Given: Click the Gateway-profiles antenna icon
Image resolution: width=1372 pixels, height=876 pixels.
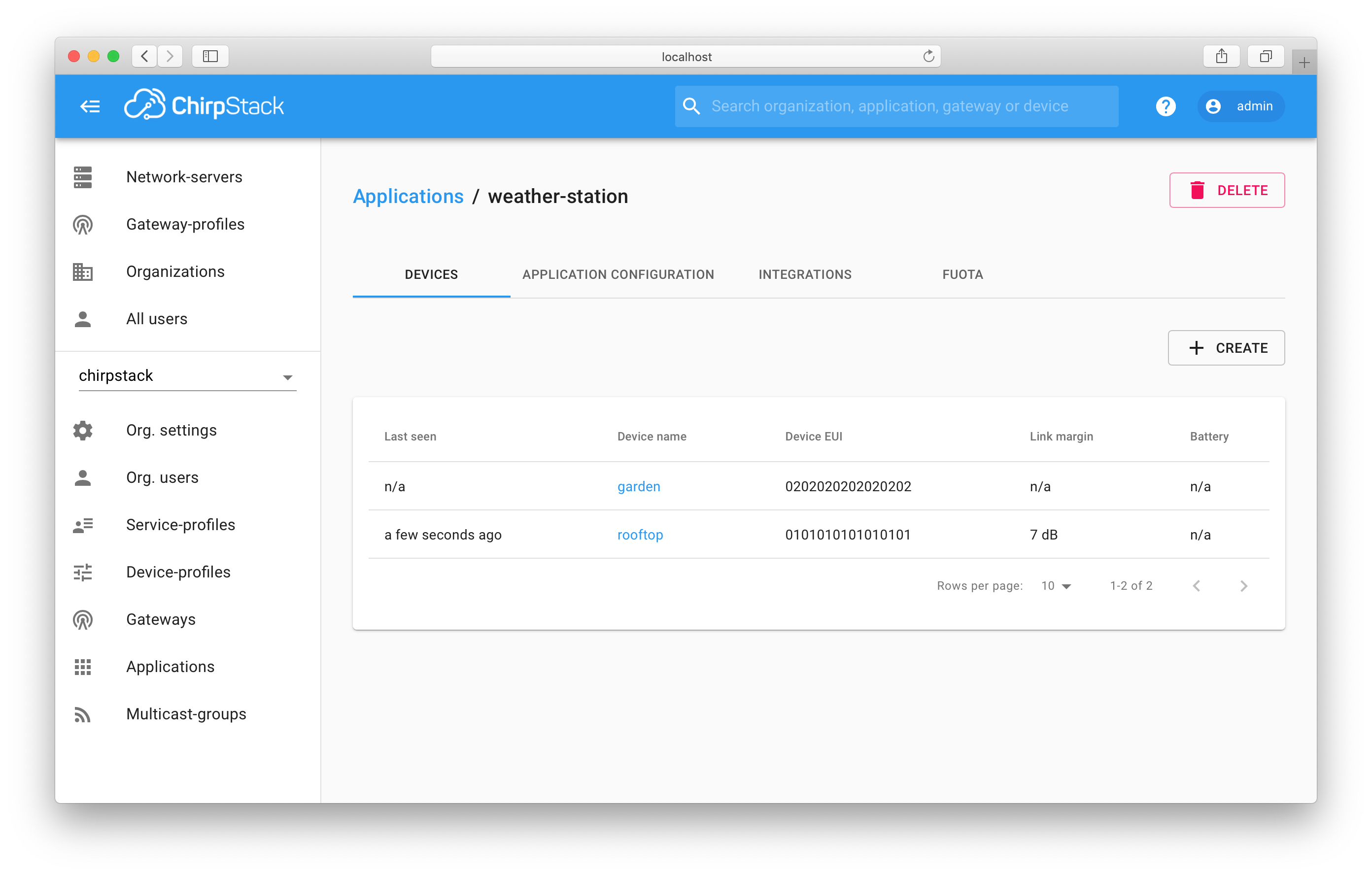Looking at the screenshot, I should [83, 224].
